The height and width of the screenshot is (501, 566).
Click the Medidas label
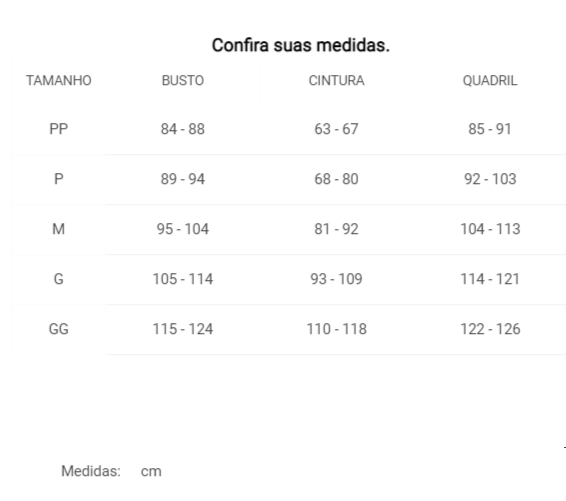91,471
